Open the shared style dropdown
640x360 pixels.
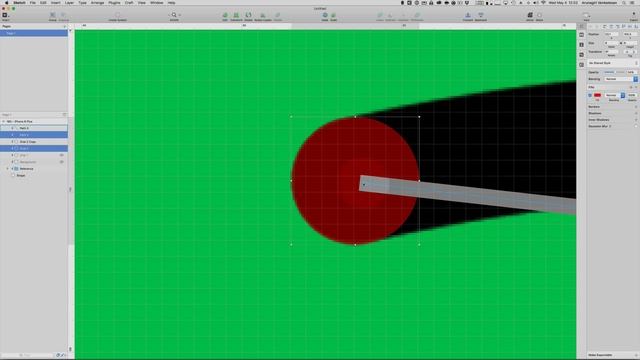pos(613,63)
